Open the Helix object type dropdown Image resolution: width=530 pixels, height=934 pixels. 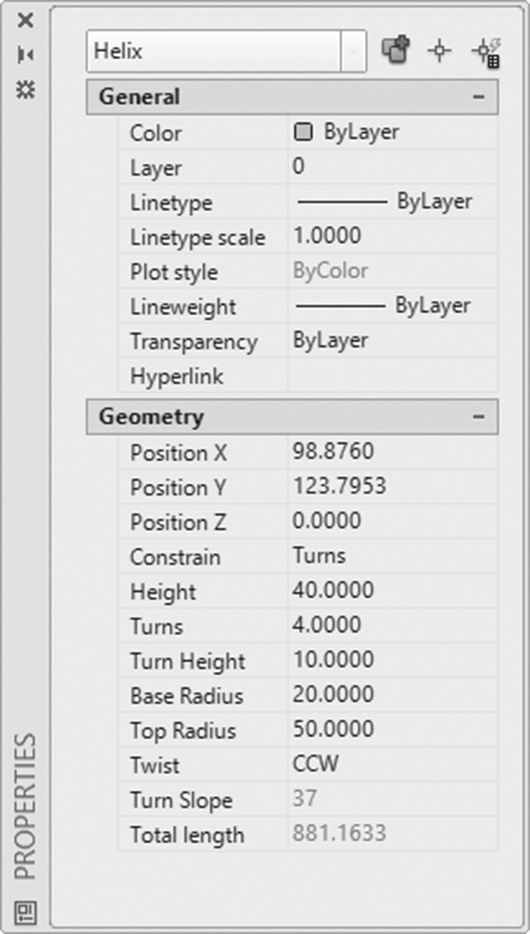click(x=353, y=51)
